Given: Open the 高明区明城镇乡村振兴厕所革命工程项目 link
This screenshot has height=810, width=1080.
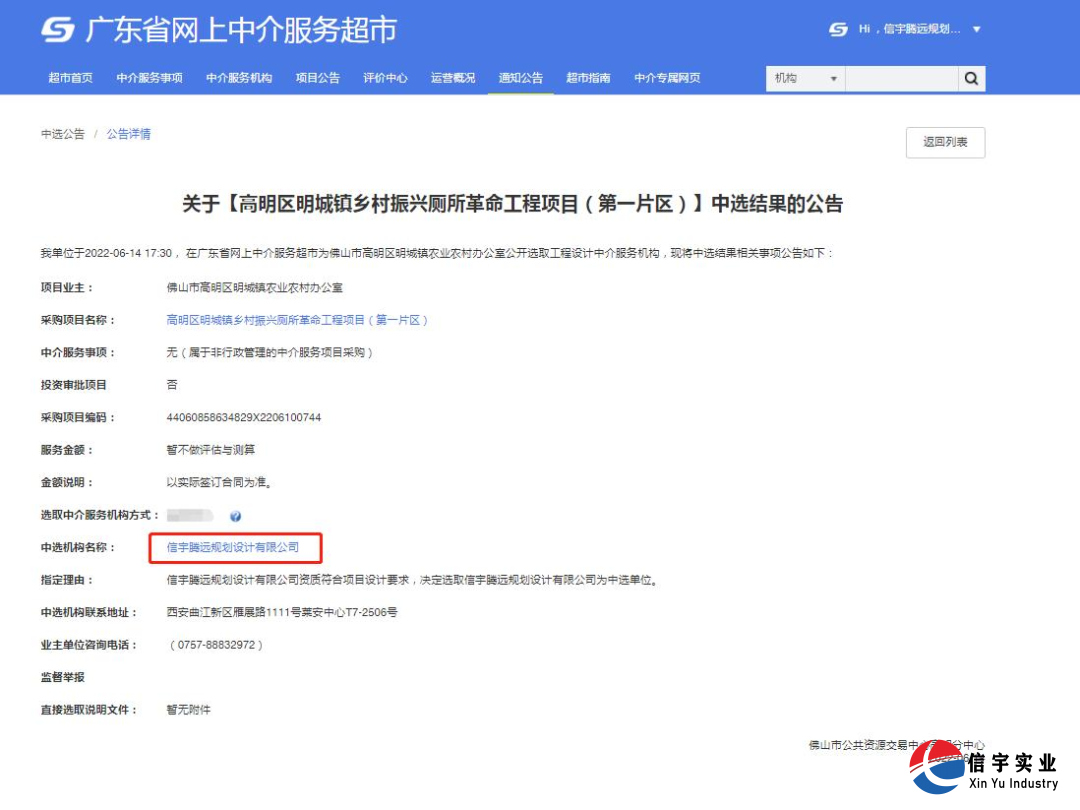Looking at the screenshot, I should pos(297,320).
